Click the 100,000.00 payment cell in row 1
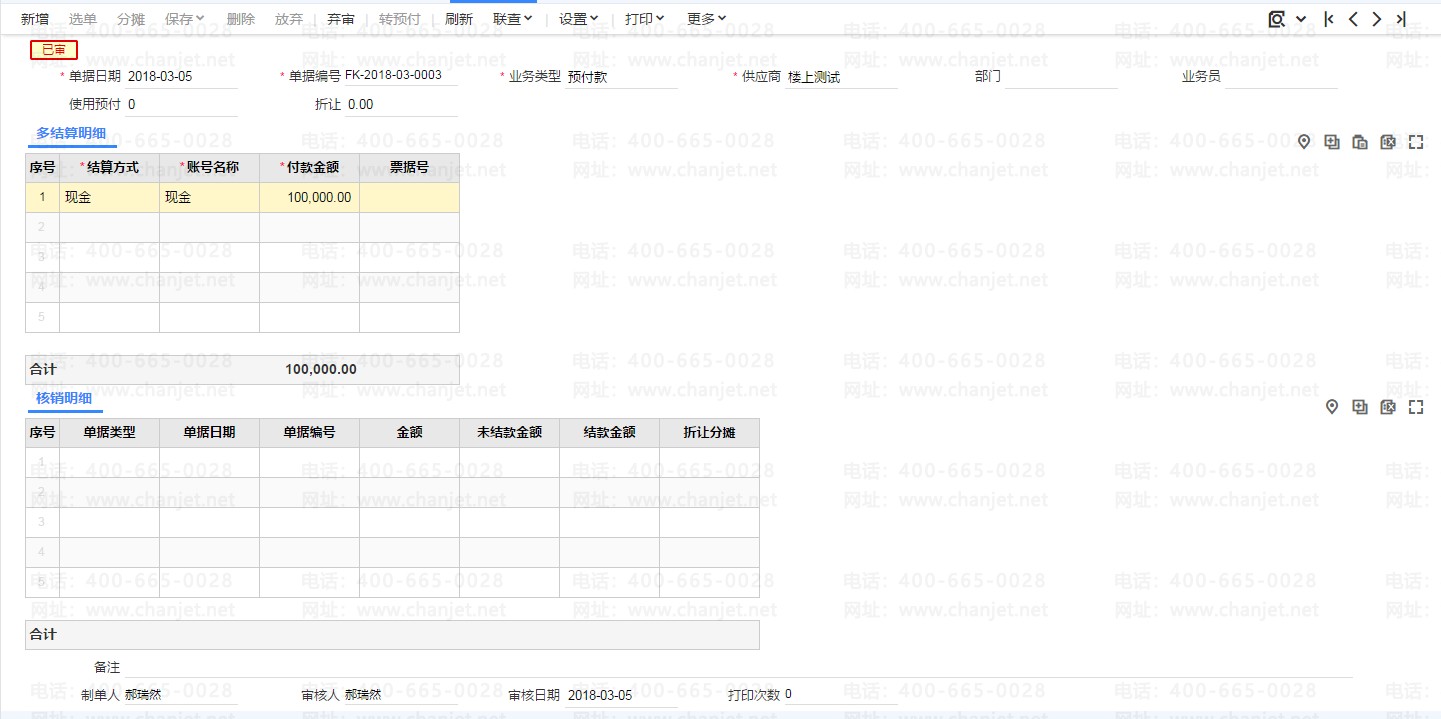 (x=309, y=198)
